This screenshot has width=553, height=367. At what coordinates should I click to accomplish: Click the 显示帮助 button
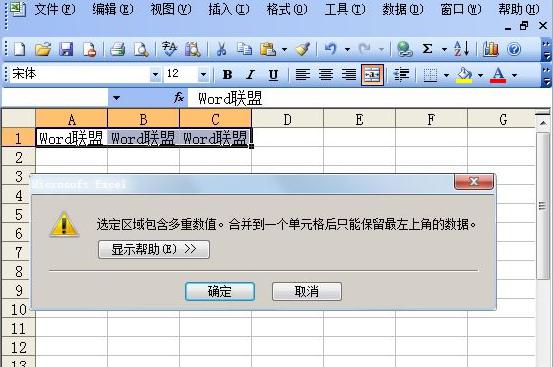coord(154,249)
